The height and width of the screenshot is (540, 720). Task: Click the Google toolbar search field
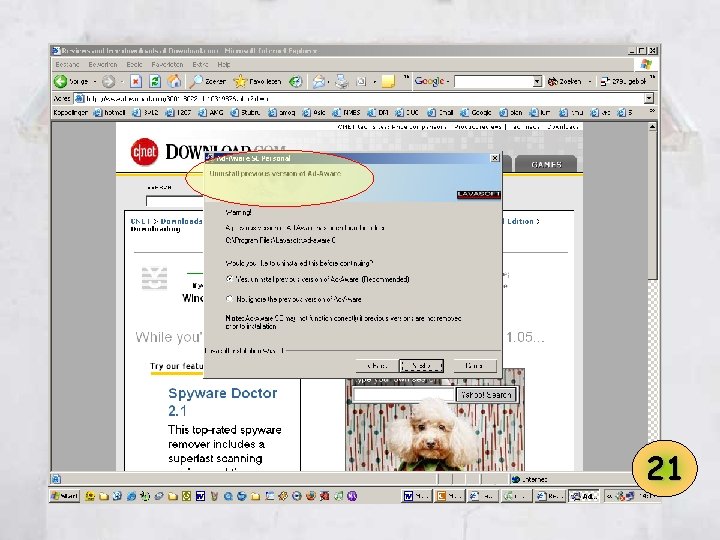[494, 82]
